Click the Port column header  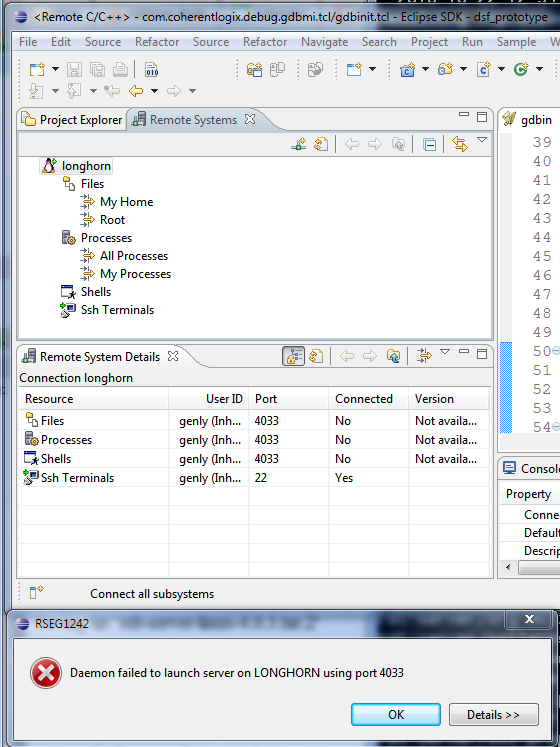[289, 399]
